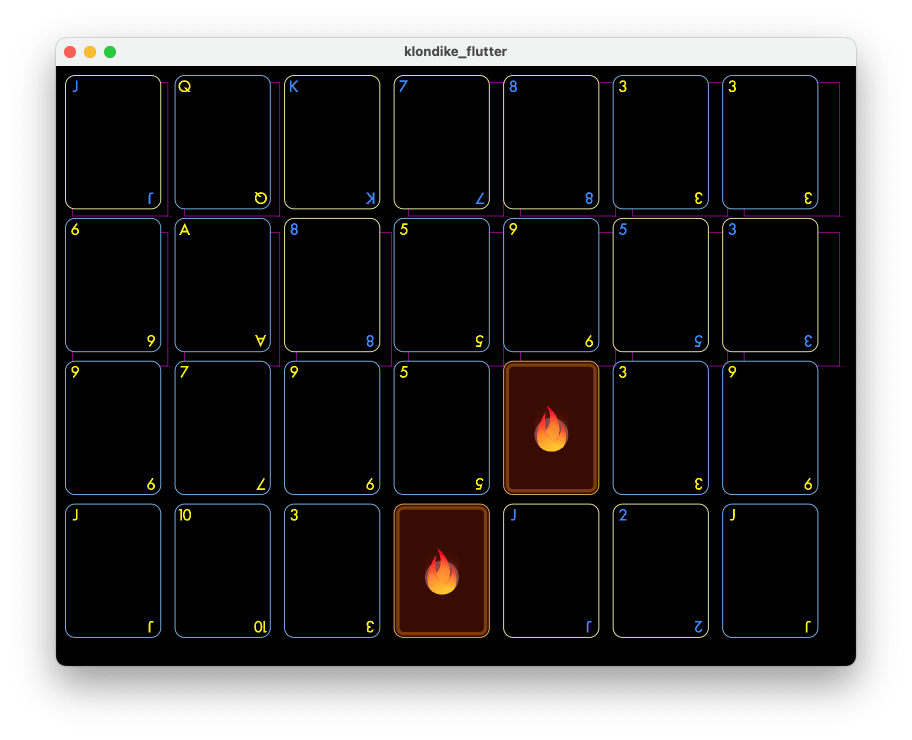Viewport: 912px width, 740px height.
Task: Pick the blue 3 card
Action: click(x=770, y=285)
